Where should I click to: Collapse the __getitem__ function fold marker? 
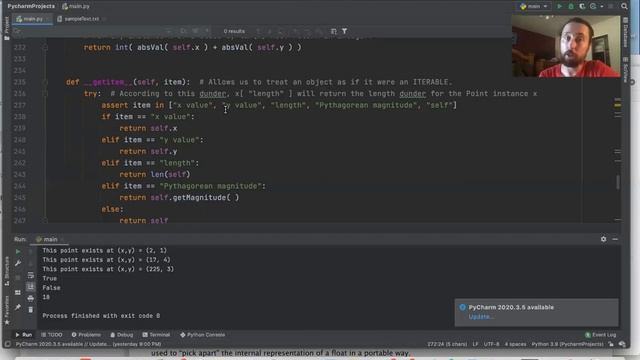45,82
